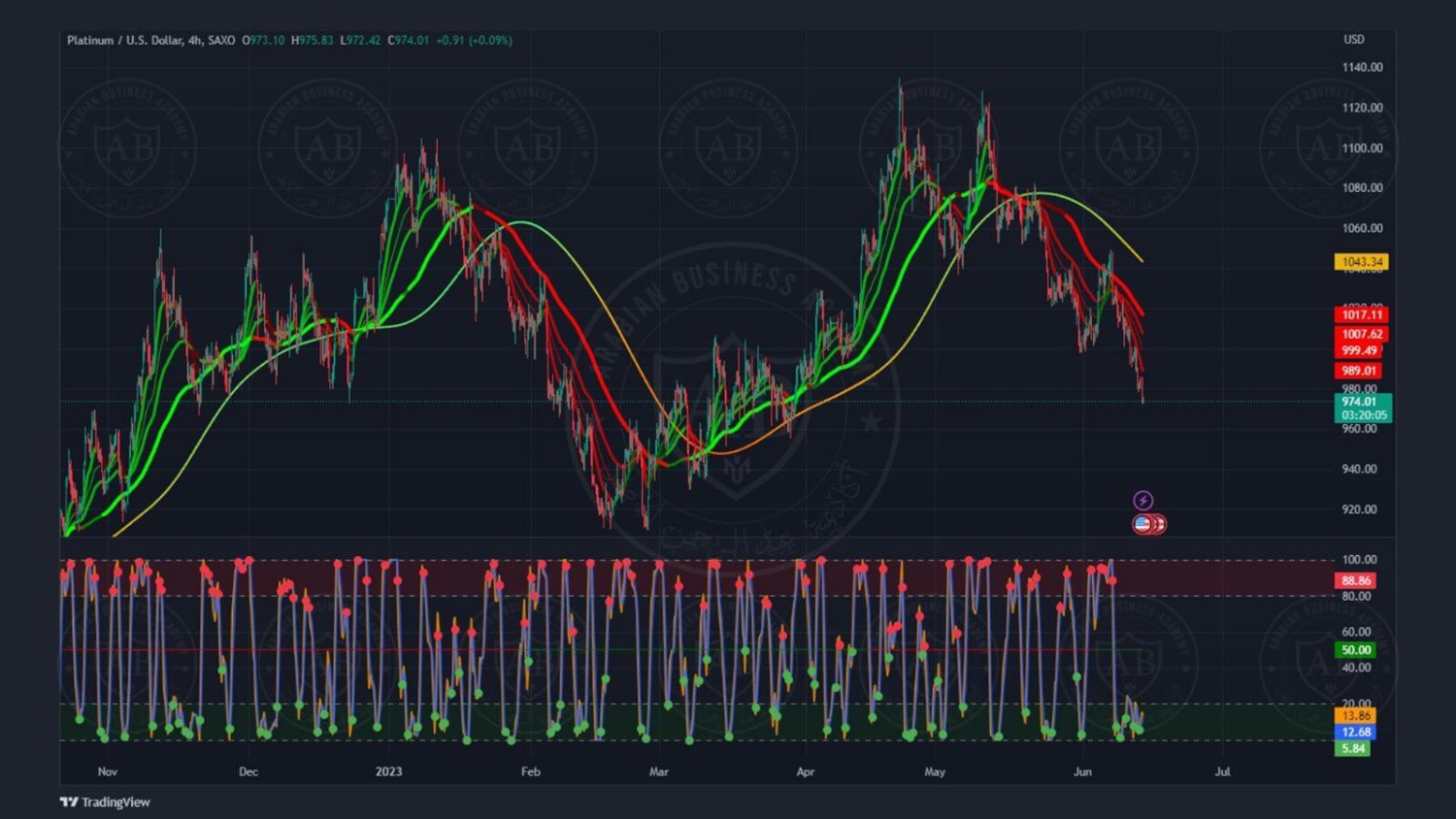1456x819 pixels.
Task: Click the red 1007.62 price label
Action: tap(1361, 334)
